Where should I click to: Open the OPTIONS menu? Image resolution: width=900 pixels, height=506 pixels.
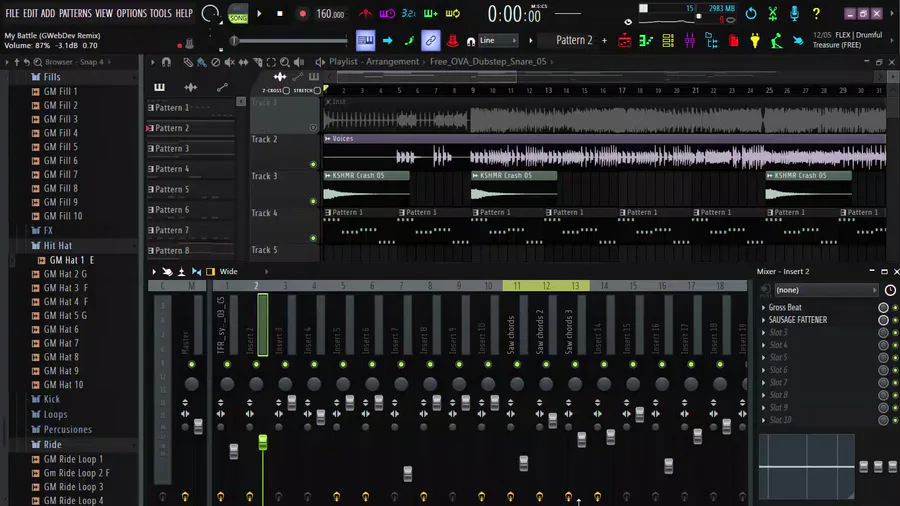coord(131,13)
